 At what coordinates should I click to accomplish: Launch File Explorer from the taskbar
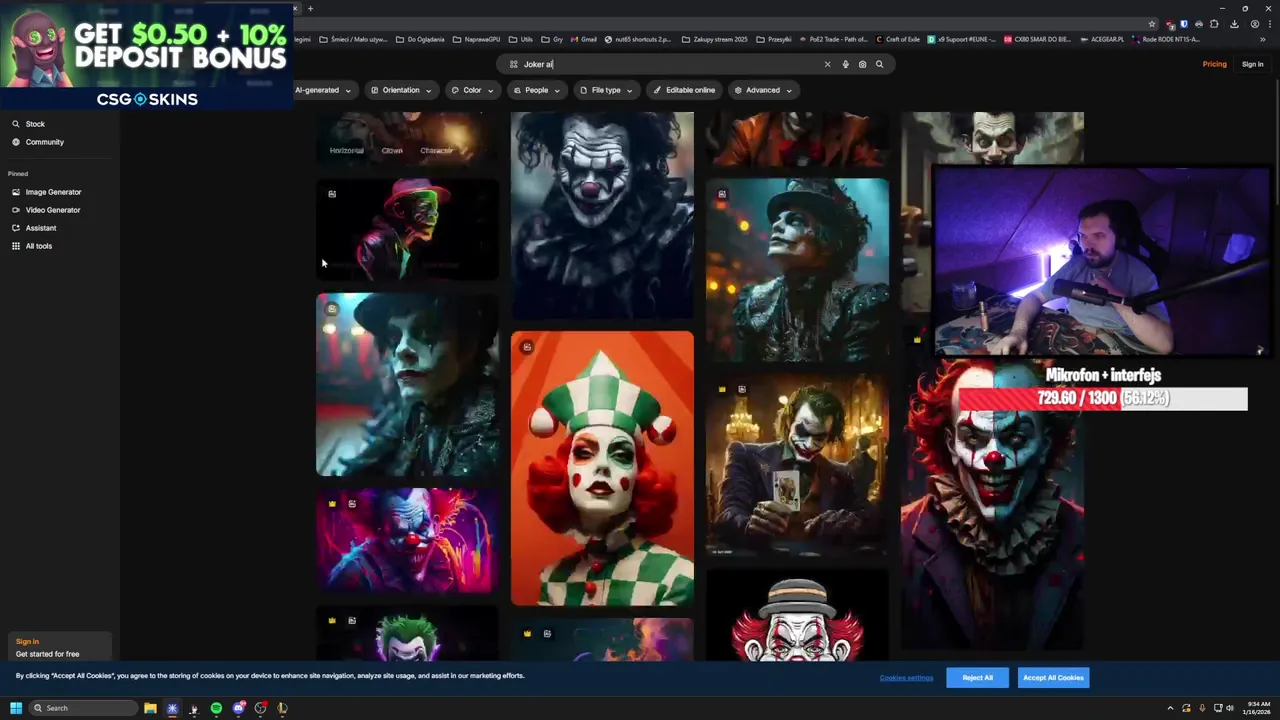tap(150, 708)
